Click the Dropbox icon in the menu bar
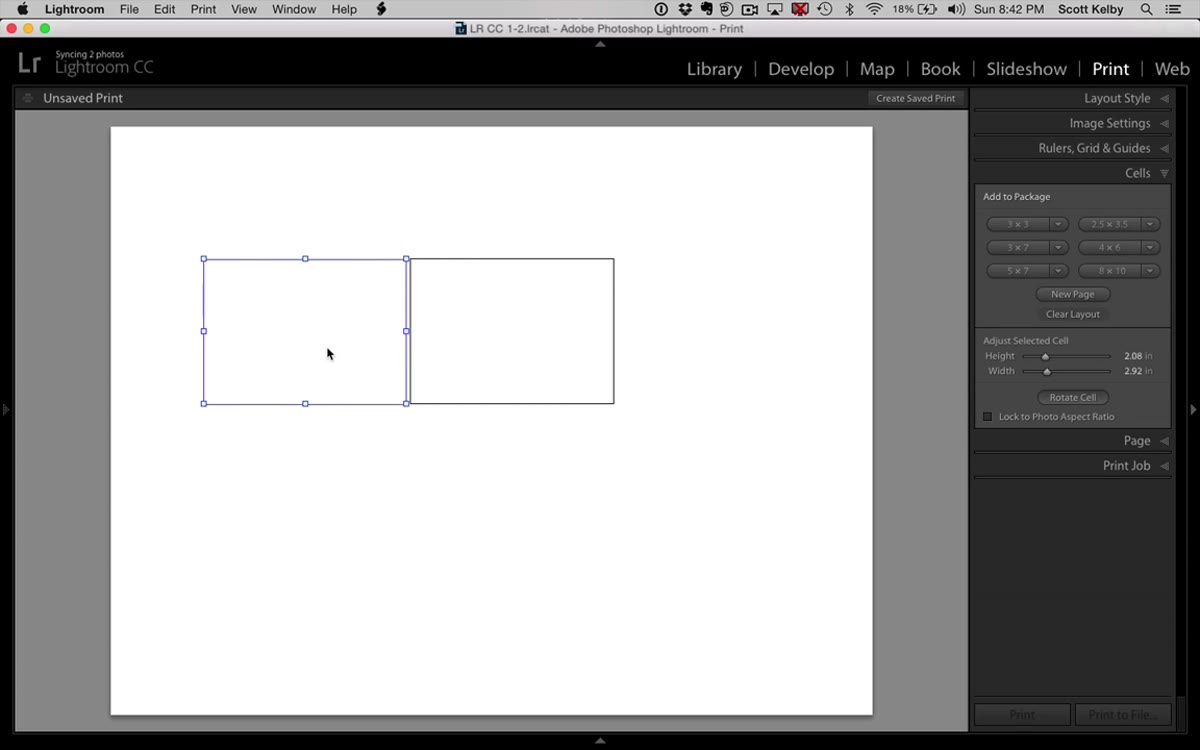The height and width of the screenshot is (750, 1200). click(683, 9)
